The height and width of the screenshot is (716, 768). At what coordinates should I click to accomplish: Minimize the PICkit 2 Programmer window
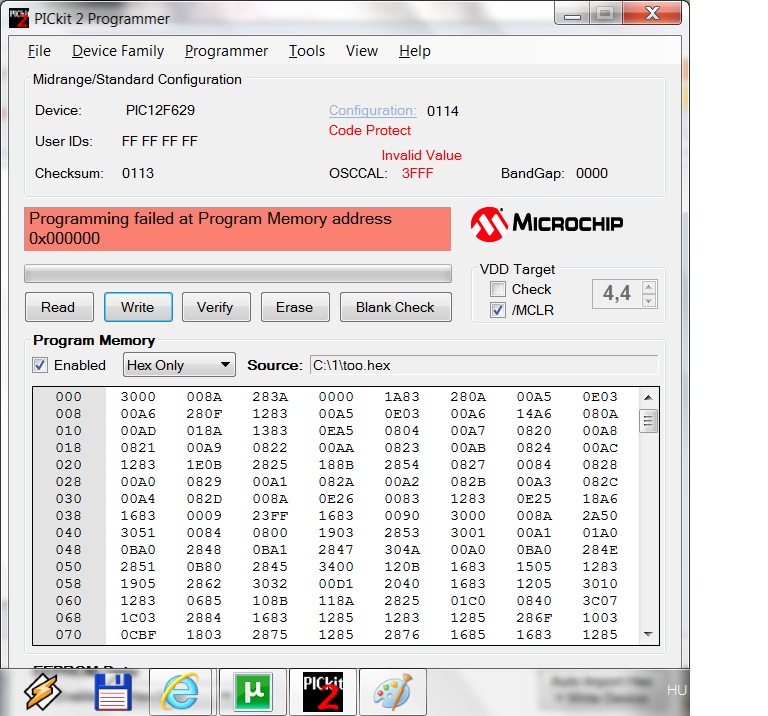click(572, 15)
